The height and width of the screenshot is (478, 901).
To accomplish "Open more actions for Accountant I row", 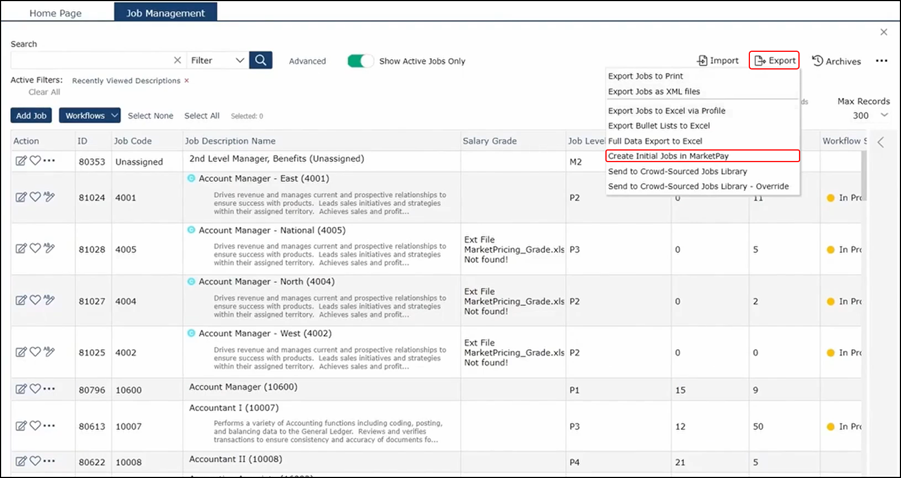I will (49, 426).
